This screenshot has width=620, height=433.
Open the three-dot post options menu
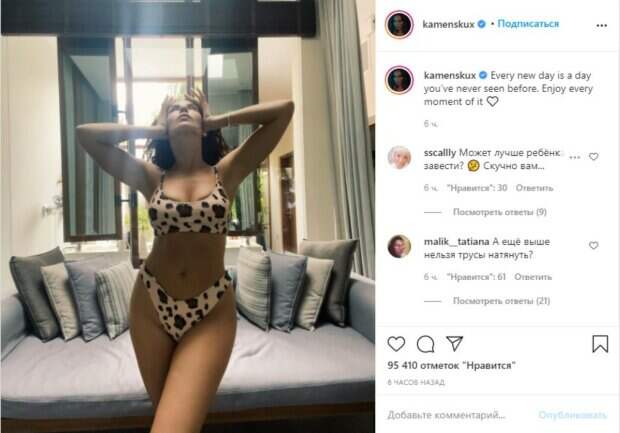pyautogui.click(x=601, y=25)
